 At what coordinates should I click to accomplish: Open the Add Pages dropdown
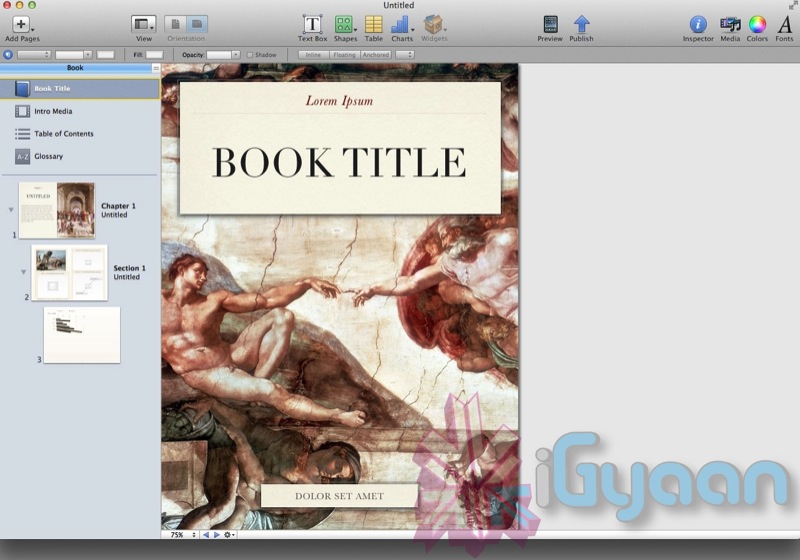click(x=22, y=26)
